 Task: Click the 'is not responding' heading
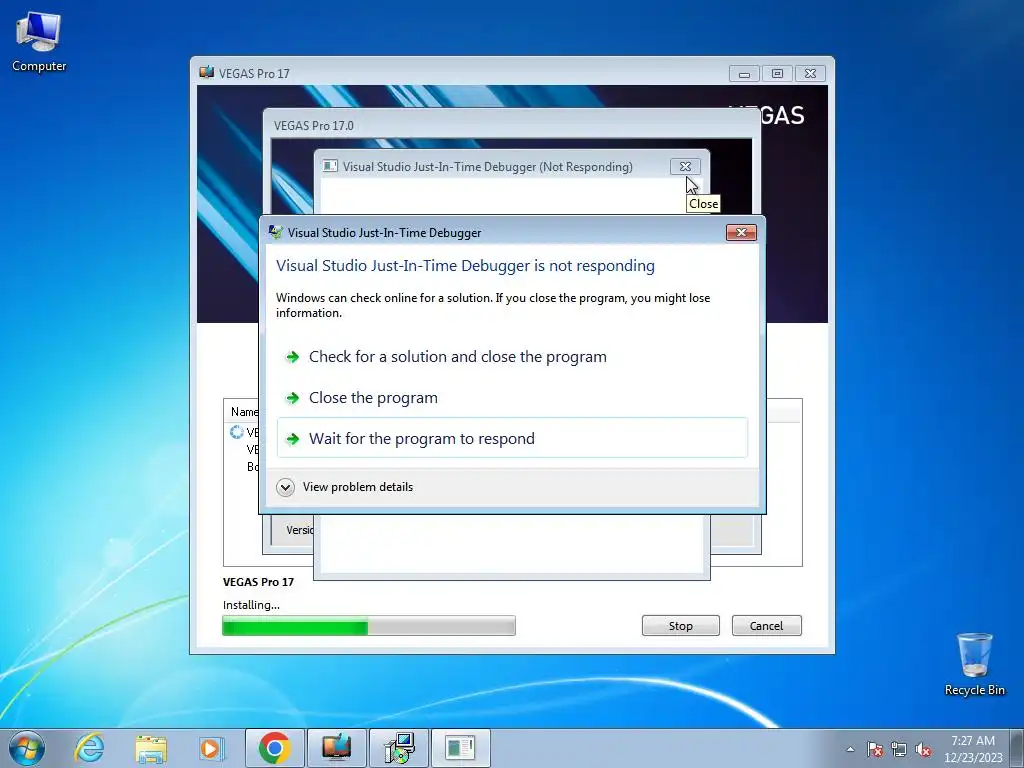pos(465,266)
